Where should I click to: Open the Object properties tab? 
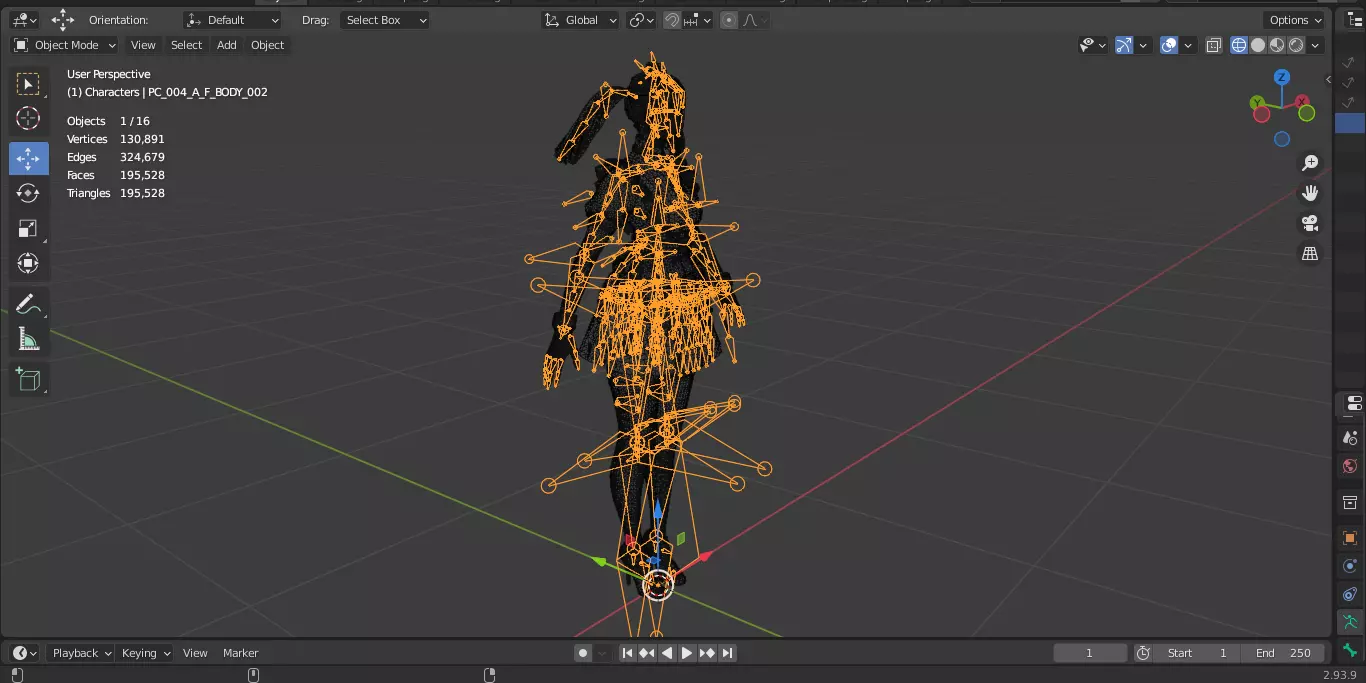click(x=1350, y=538)
